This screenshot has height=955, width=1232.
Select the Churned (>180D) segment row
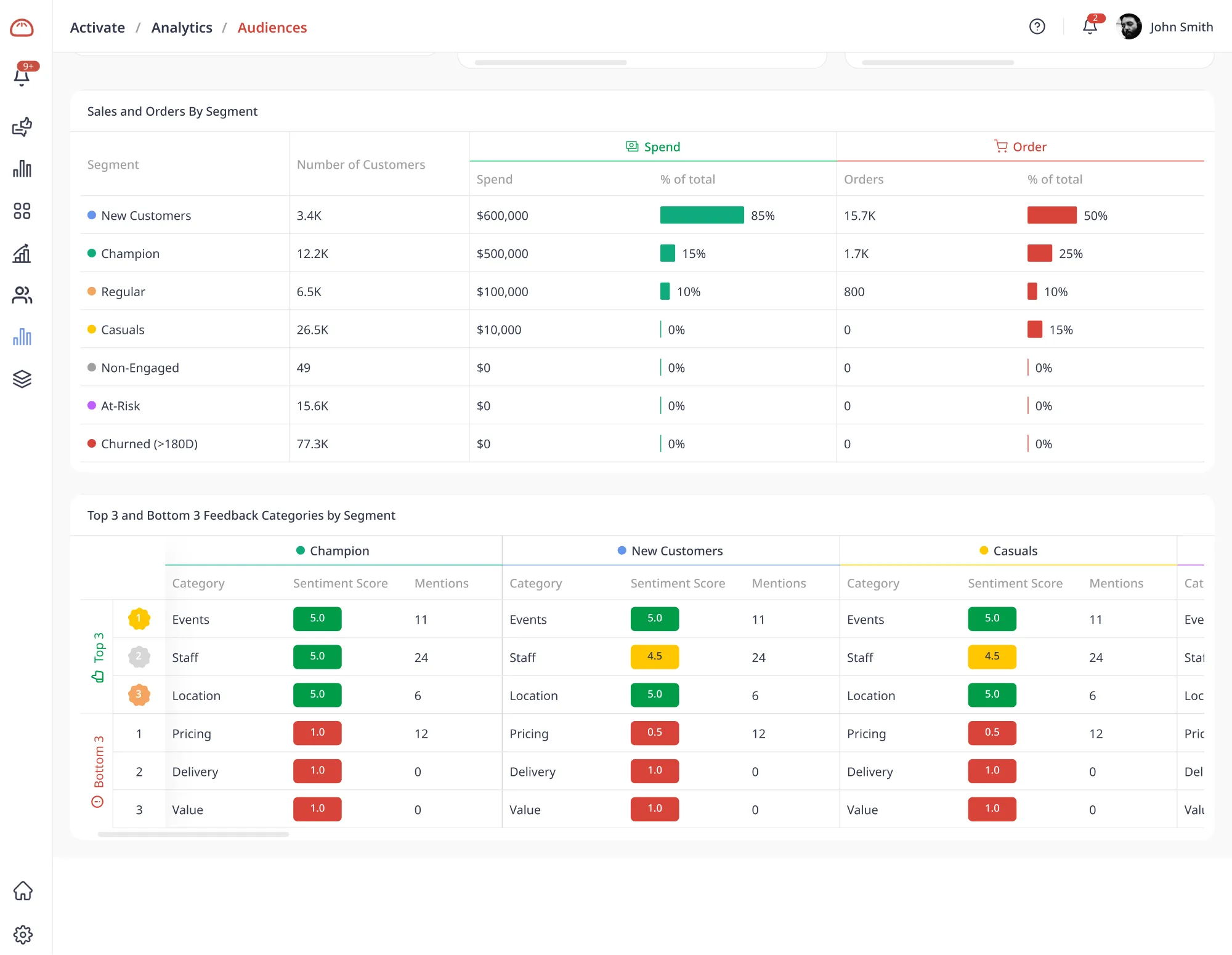pos(149,444)
